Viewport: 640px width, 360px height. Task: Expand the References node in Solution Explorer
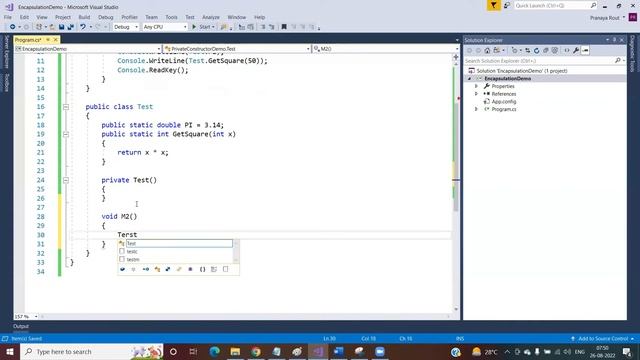[476, 94]
